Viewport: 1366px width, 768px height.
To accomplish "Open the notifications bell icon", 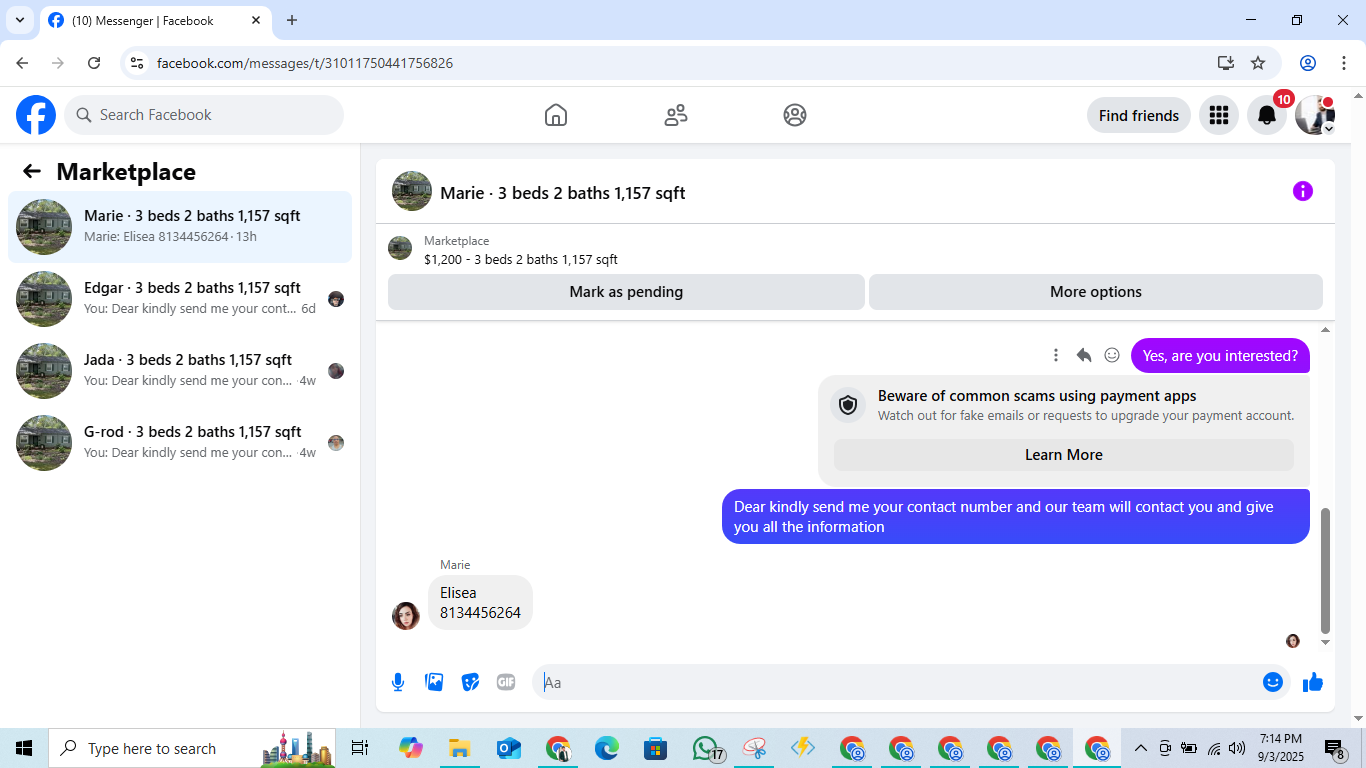I will click(1267, 115).
